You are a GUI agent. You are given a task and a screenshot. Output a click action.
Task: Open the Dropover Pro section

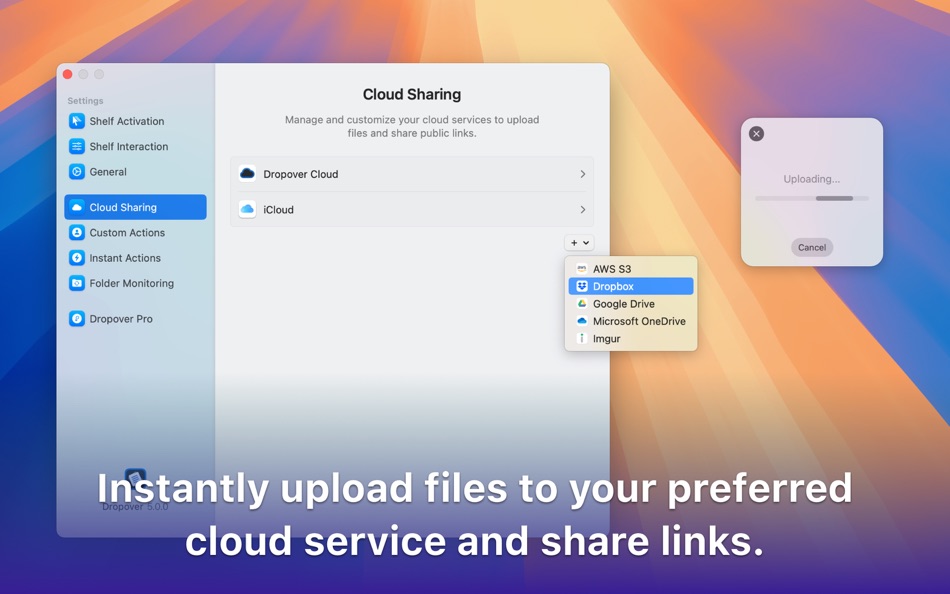coord(135,319)
